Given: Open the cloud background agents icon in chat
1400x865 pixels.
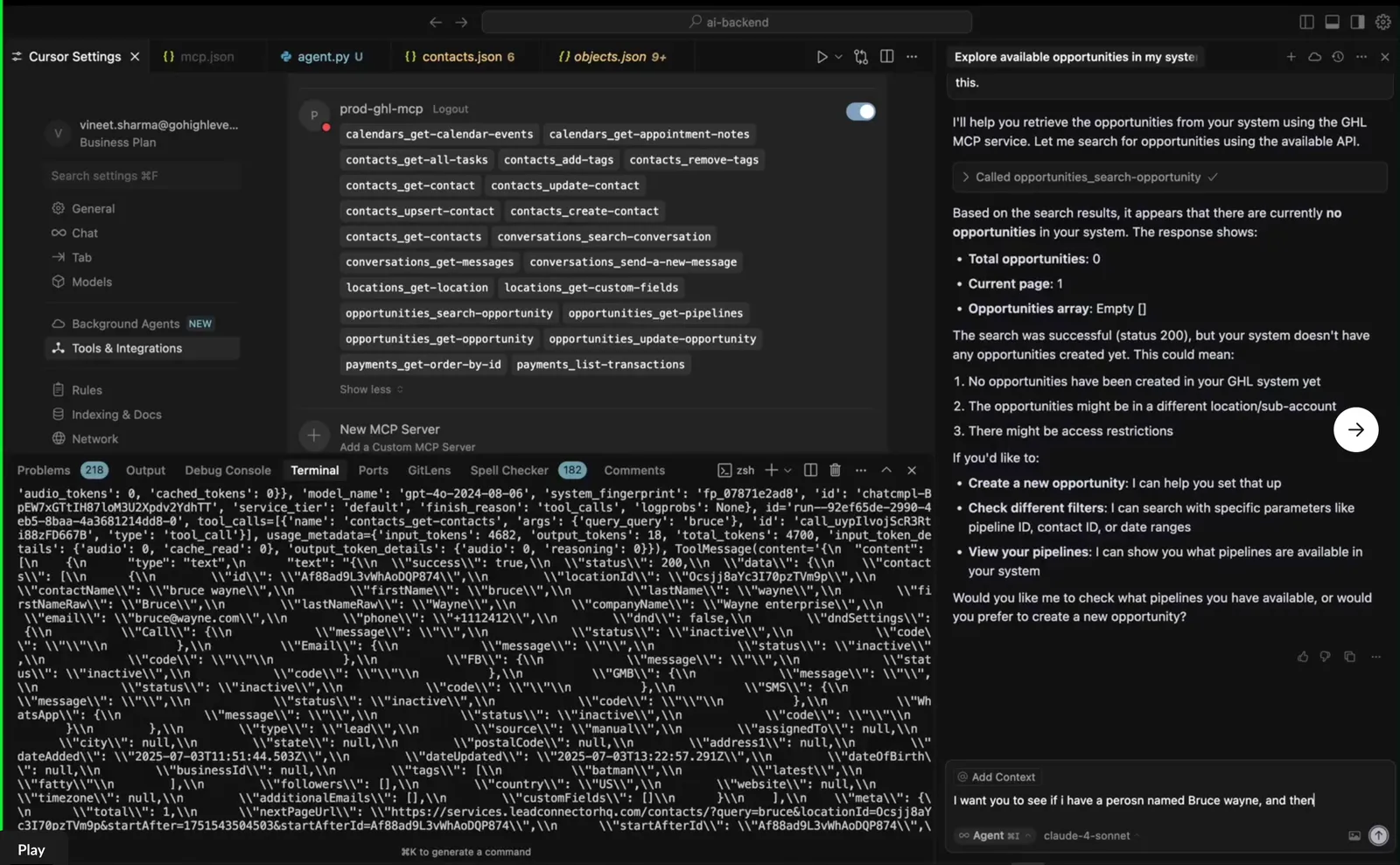Looking at the screenshot, I should (x=1314, y=57).
